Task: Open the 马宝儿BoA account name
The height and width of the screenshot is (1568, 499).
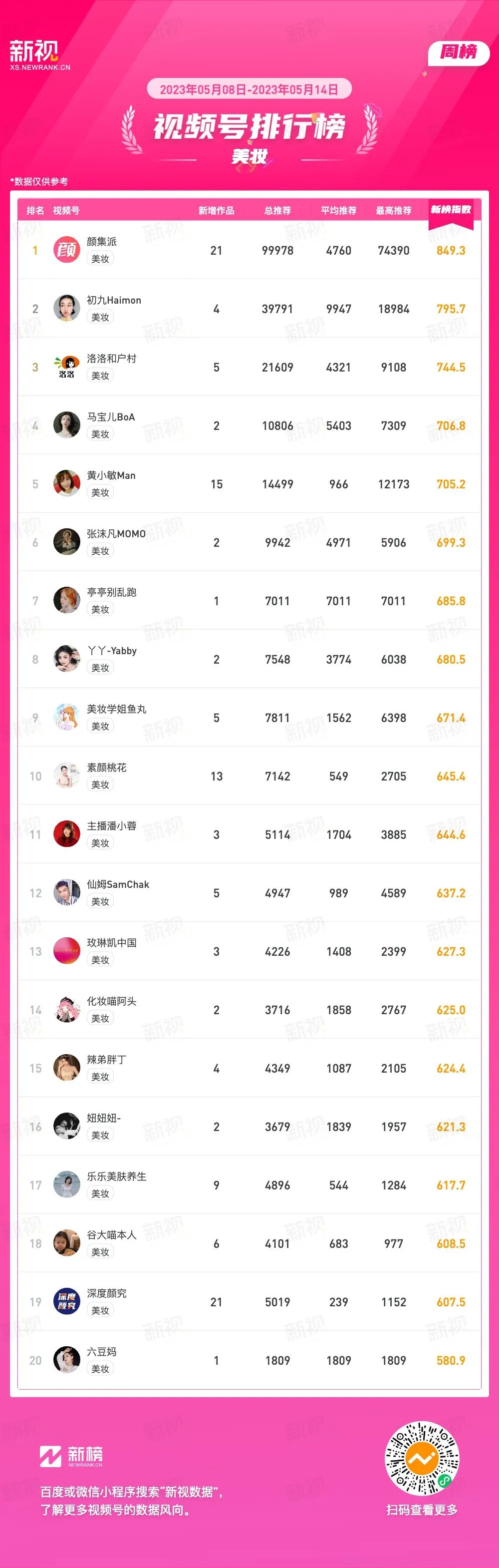Action: pos(111,417)
